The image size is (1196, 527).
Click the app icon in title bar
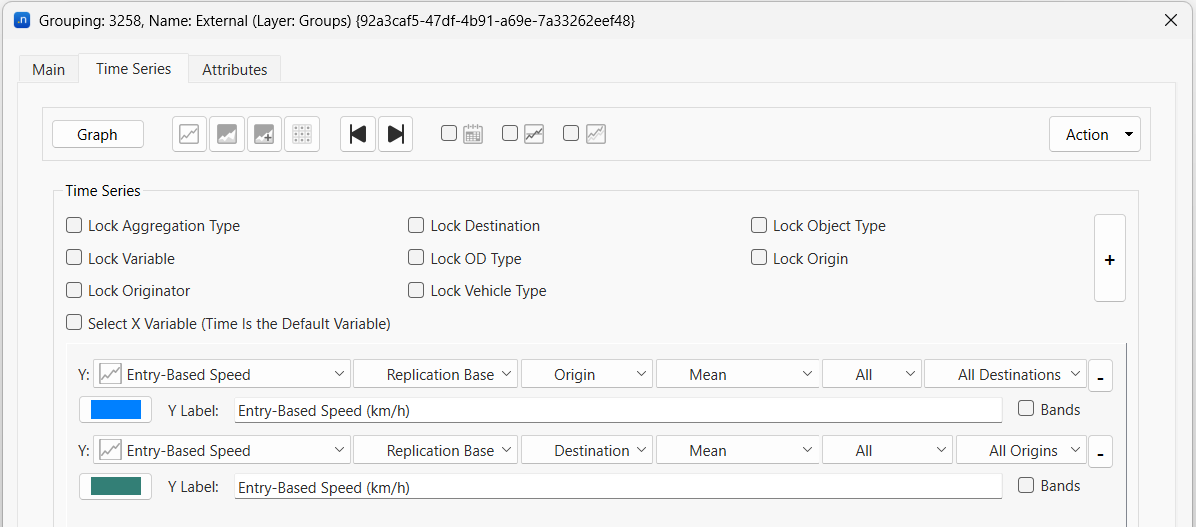pos(21,20)
